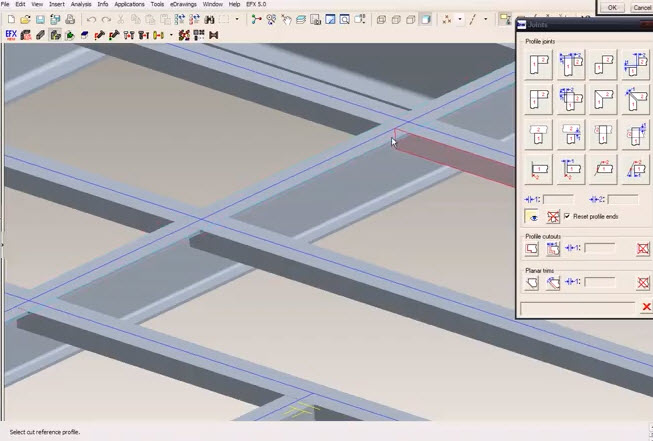Click the delete joint icon beside eye
Image resolution: width=653 pixels, height=441 pixels.
tap(553, 217)
